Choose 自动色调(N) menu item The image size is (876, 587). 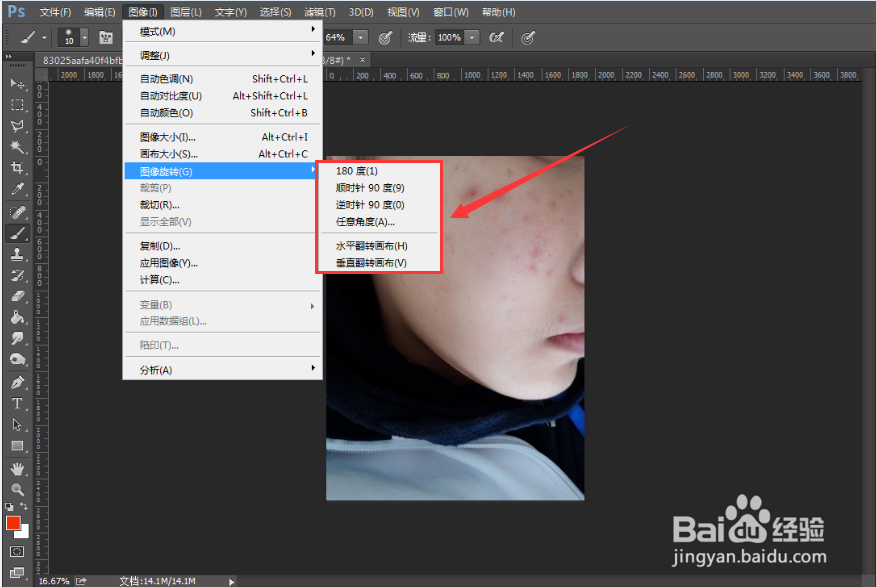click(x=222, y=79)
